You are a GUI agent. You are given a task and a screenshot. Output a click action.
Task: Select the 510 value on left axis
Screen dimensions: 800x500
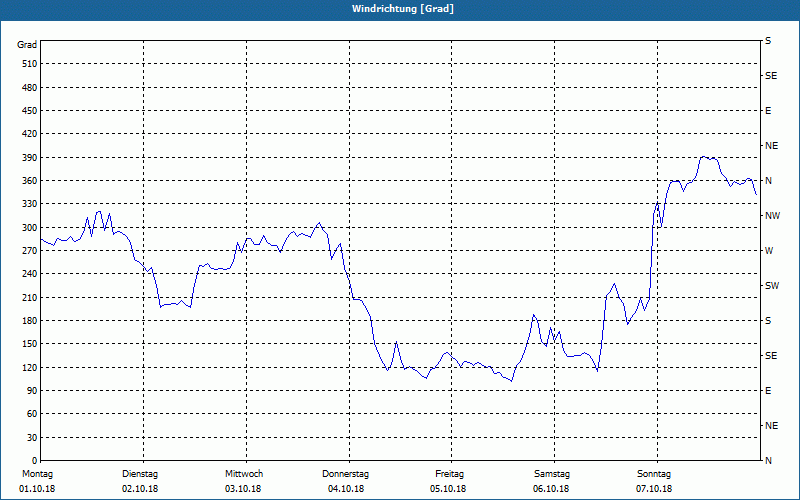pyautogui.click(x=27, y=64)
